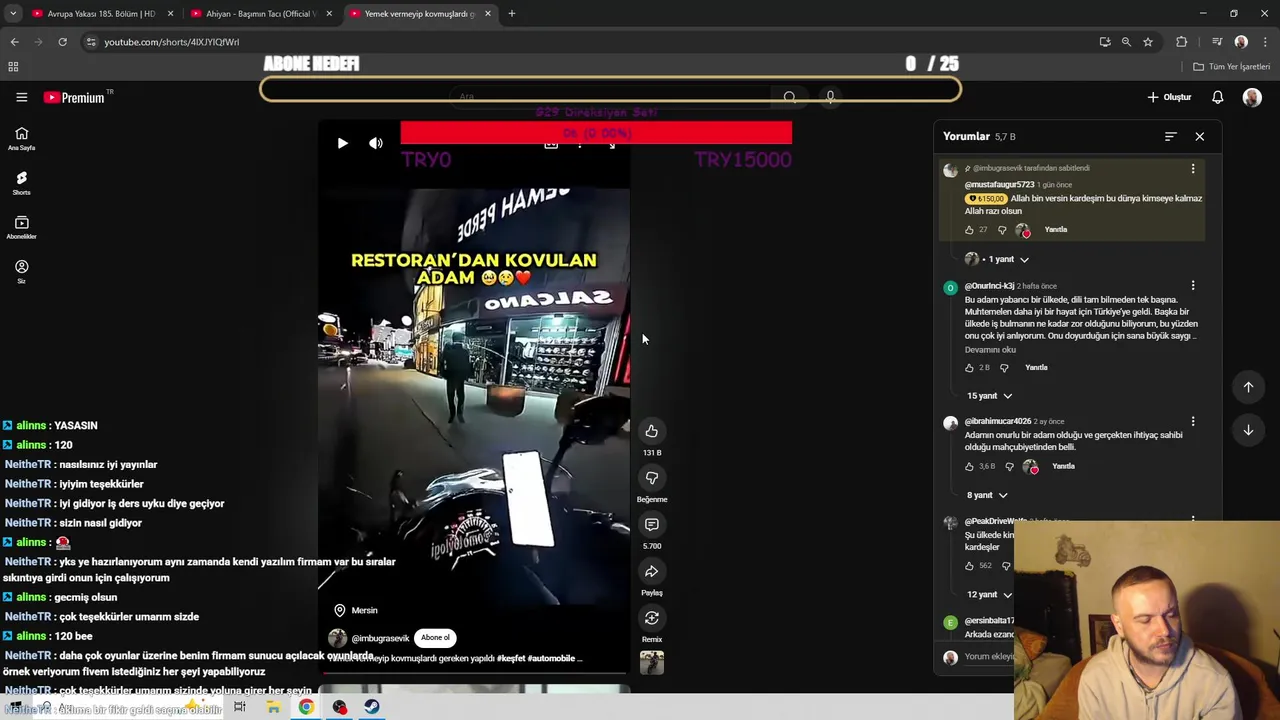The image size is (1280, 720).
Task: Open the YouTube hamburger guide menu
Action: coord(21,97)
